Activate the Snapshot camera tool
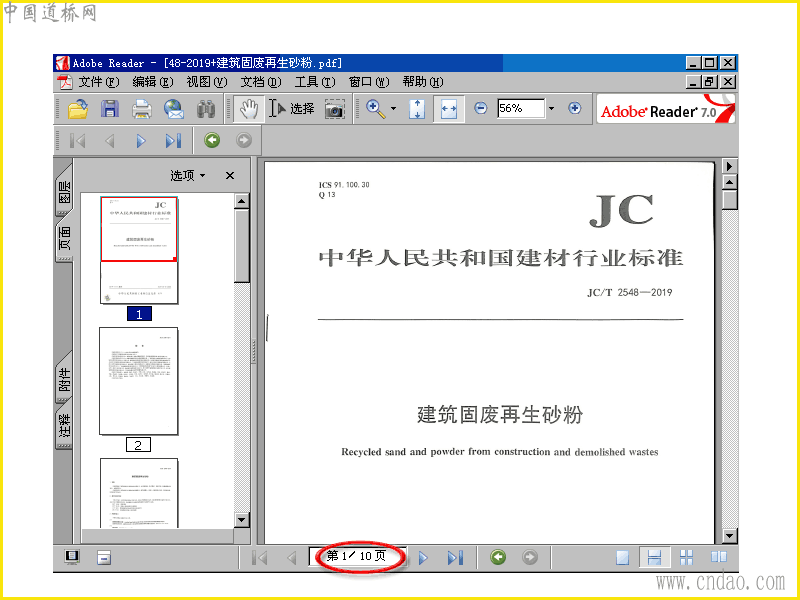The image size is (800, 600). click(334, 109)
